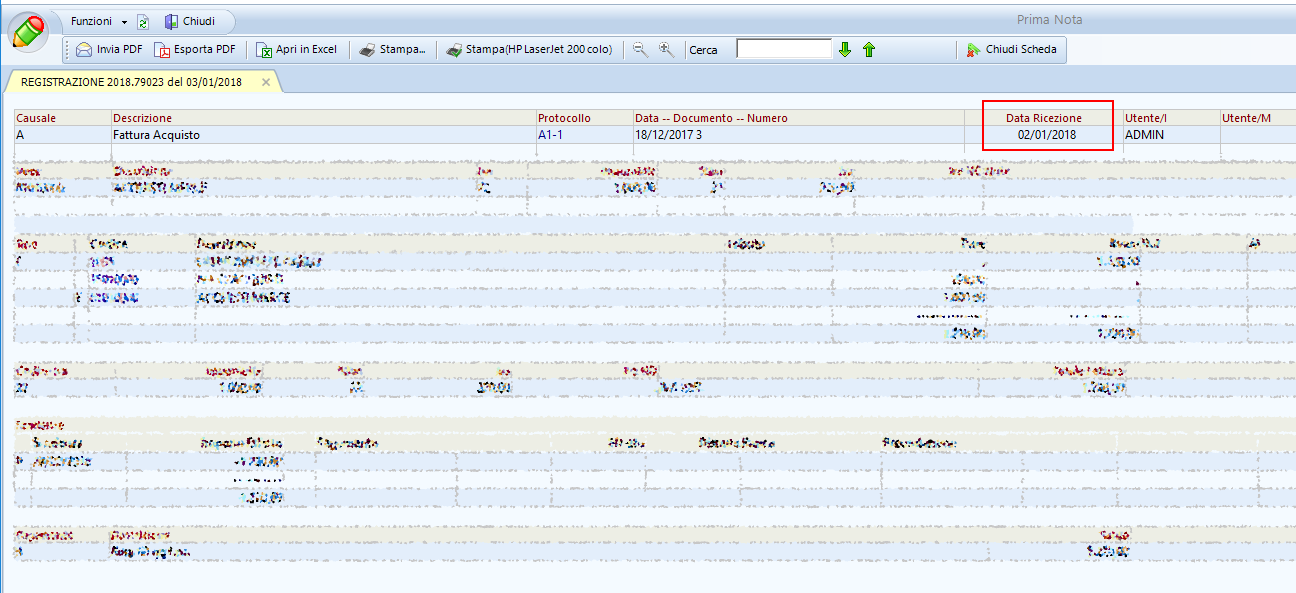Click into the Cerca search field
Viewport: 1296px width, 593px height.
[x=783, y=50]
